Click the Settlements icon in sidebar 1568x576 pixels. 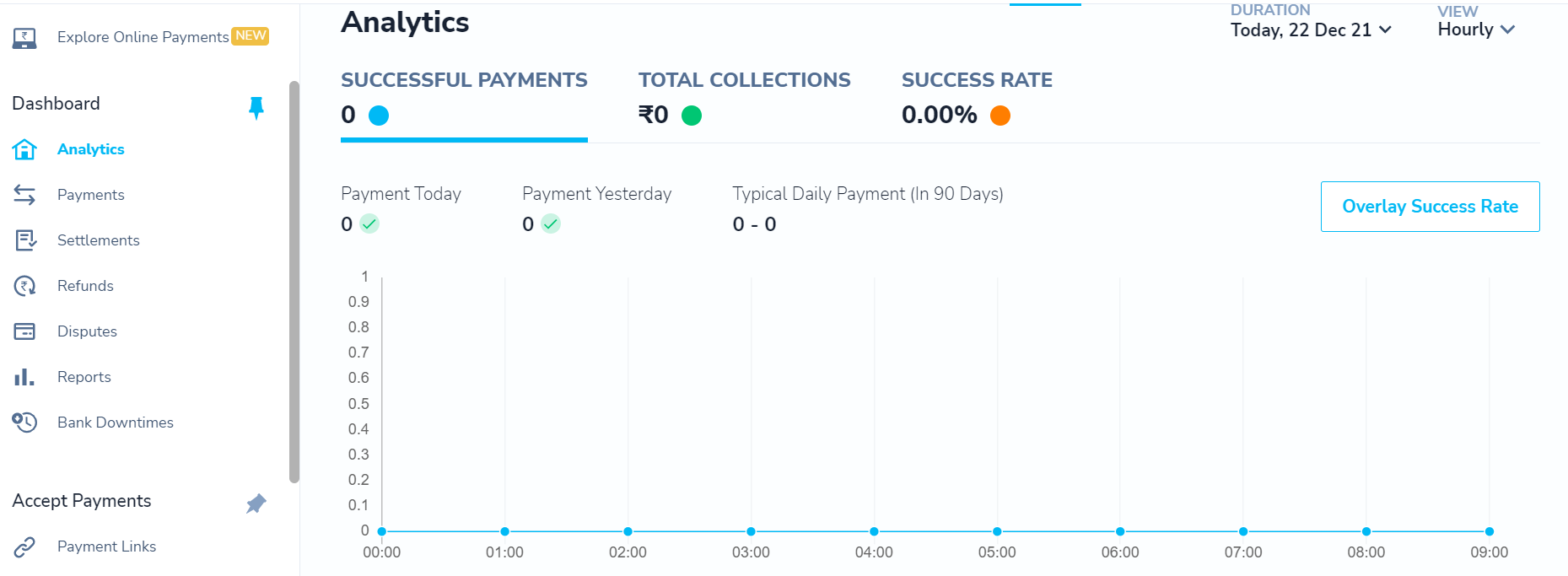(25, 240)
